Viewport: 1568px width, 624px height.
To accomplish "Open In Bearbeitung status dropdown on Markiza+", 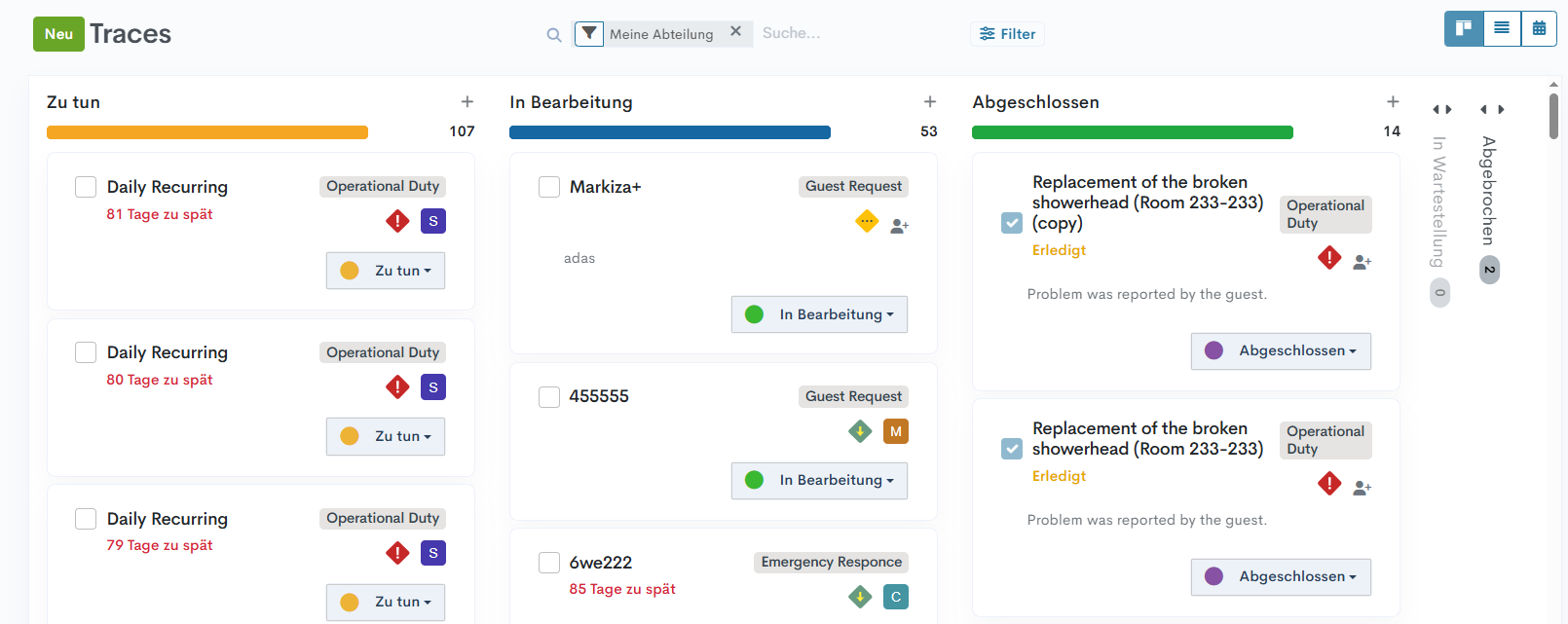I will pos(819,314).
